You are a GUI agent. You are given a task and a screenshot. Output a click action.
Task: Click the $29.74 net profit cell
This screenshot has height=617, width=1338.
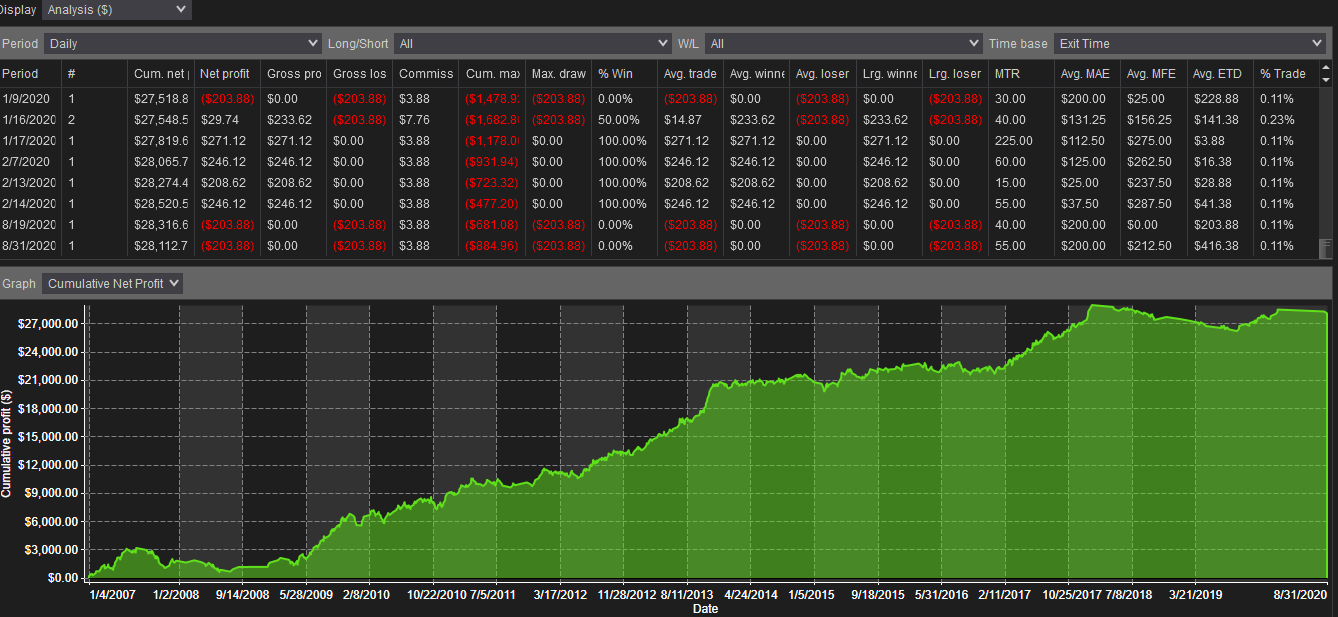pyautogui.click(x=227, y=120)
